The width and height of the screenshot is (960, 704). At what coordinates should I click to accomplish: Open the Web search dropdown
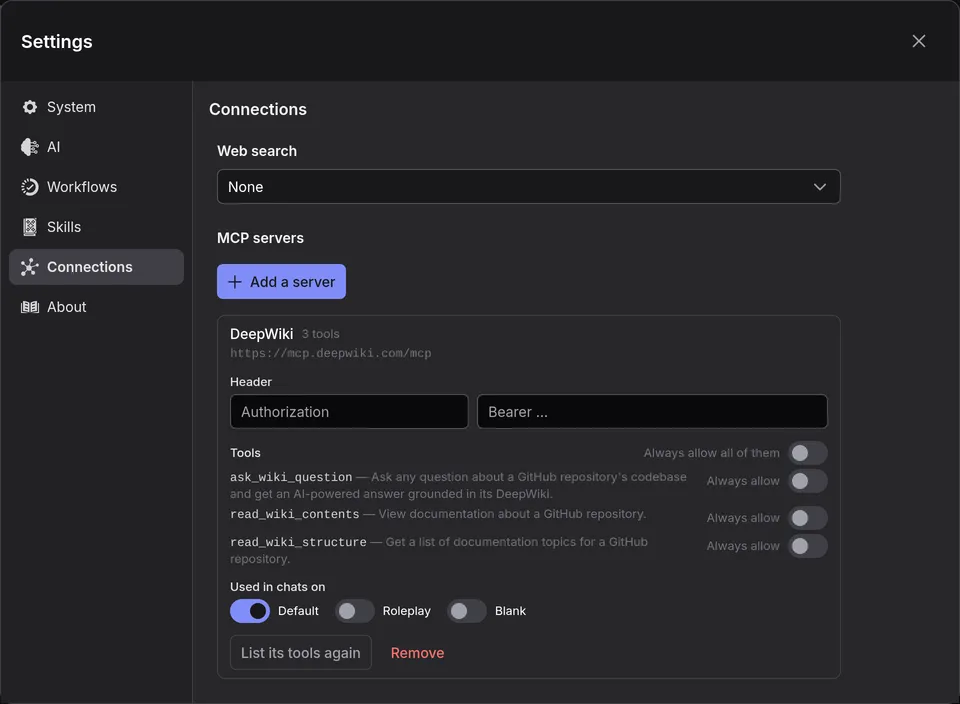coord(528,187)
